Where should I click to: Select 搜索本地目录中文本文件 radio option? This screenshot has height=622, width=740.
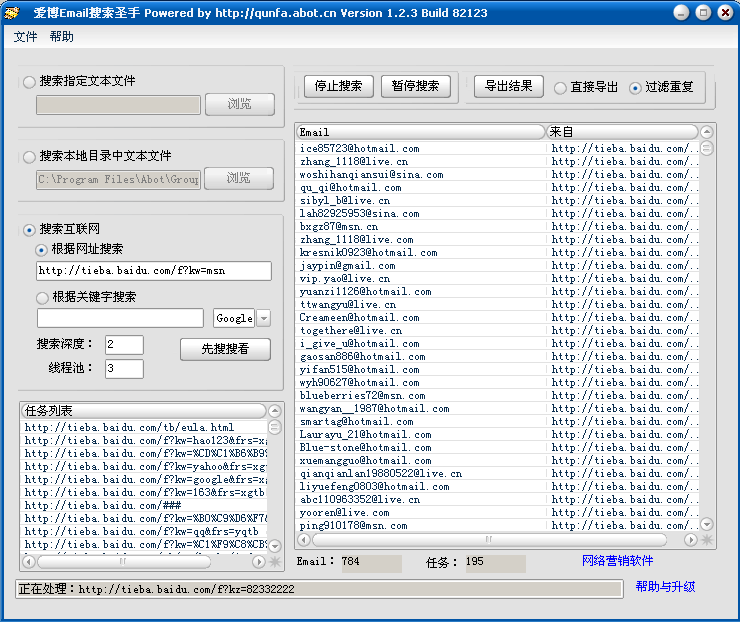point(29,157)
